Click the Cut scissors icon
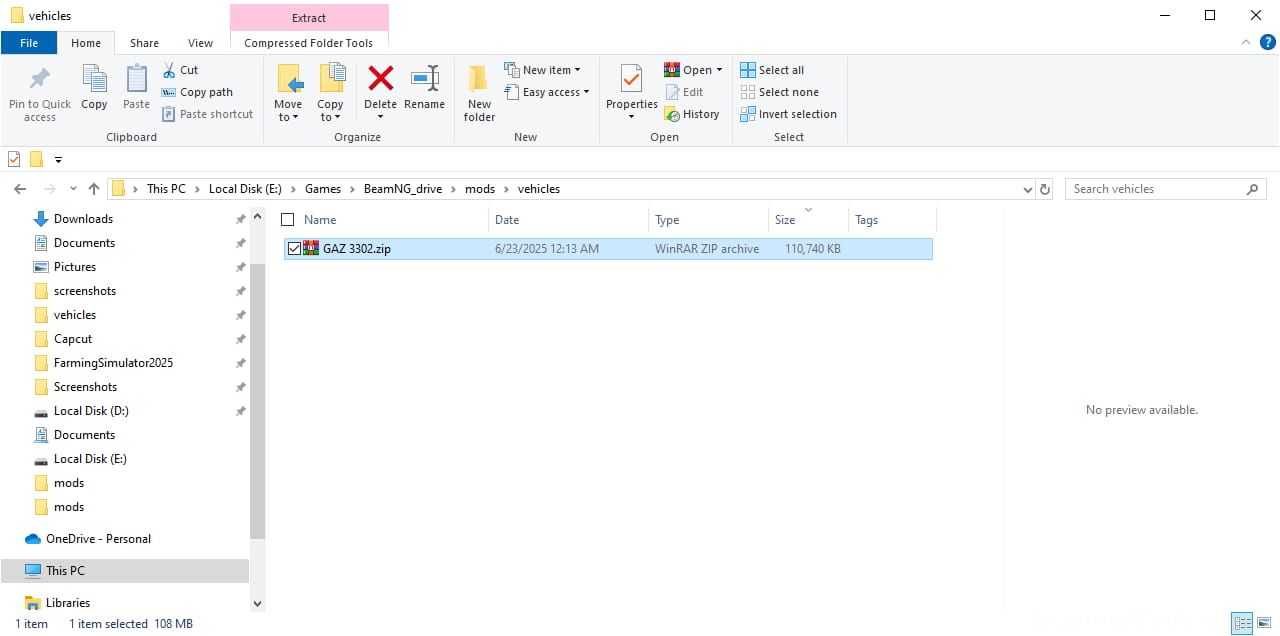The image size is (1280, 636). point(169,70)
